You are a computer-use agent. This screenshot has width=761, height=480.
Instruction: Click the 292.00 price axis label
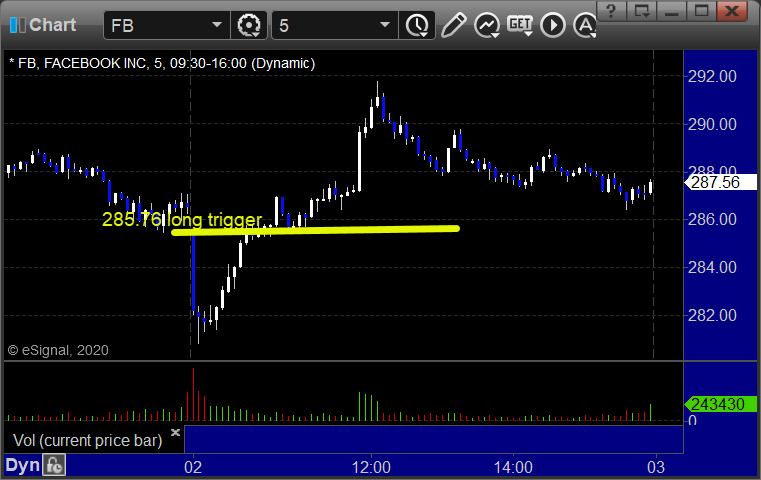(x=712, y=76)
